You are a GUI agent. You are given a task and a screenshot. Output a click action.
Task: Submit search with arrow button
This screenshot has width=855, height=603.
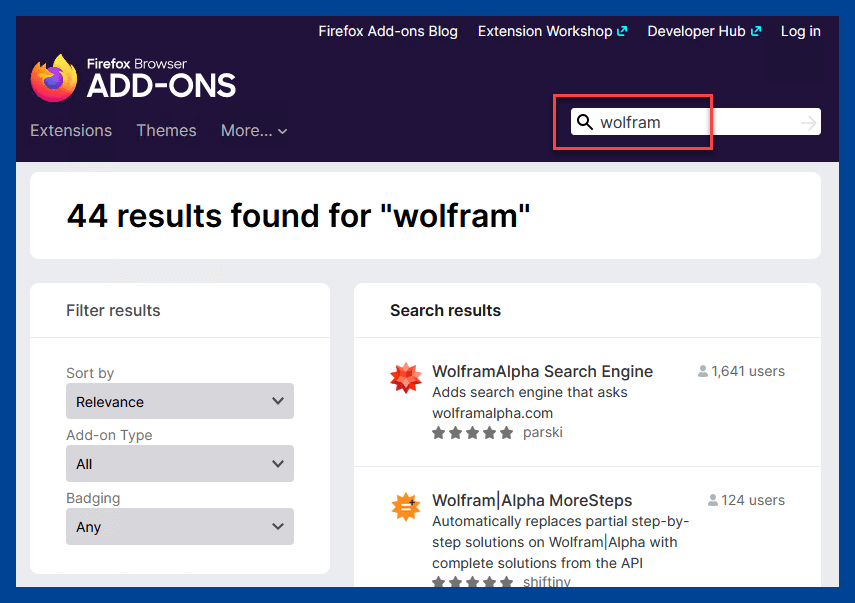[809, 122]
